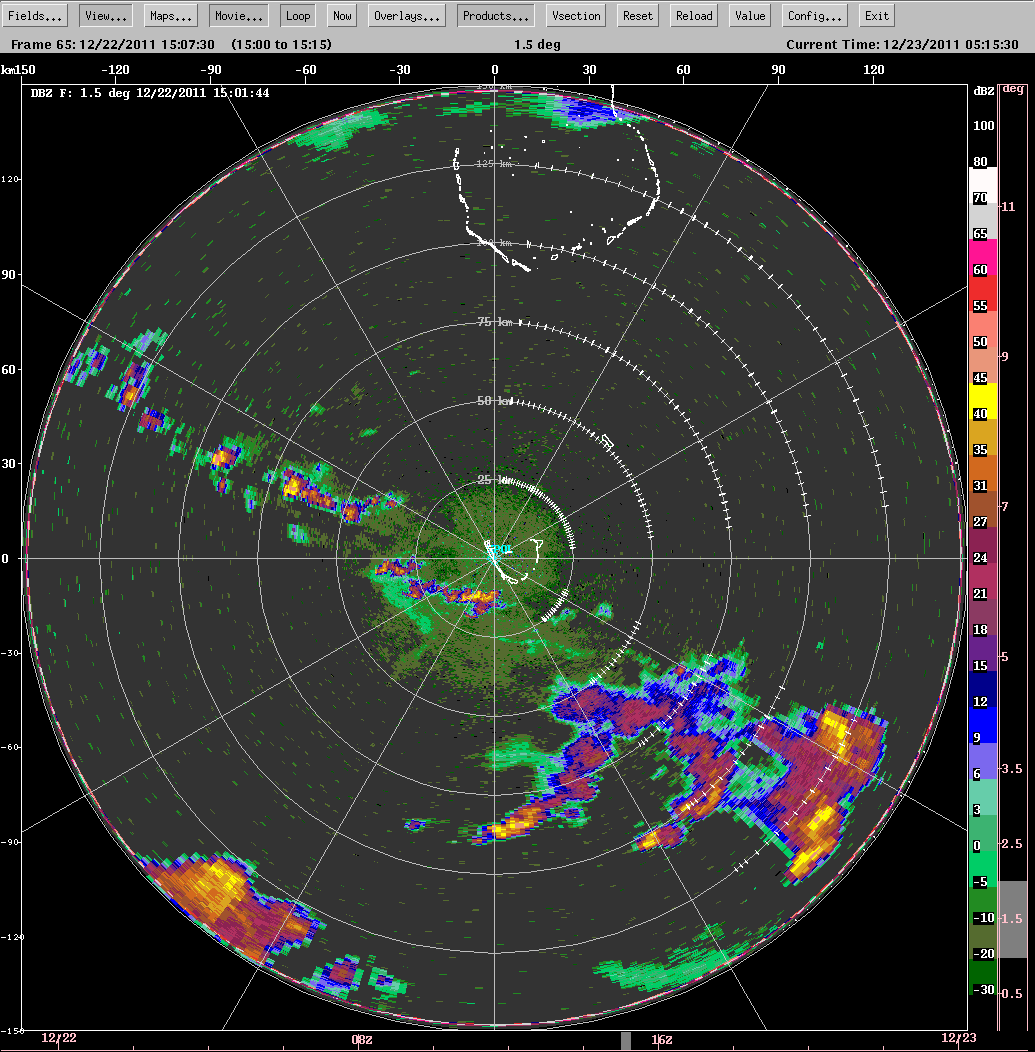1035x1052 pixels.
Task: Reload the radar data
Action: tap(694, 16)
